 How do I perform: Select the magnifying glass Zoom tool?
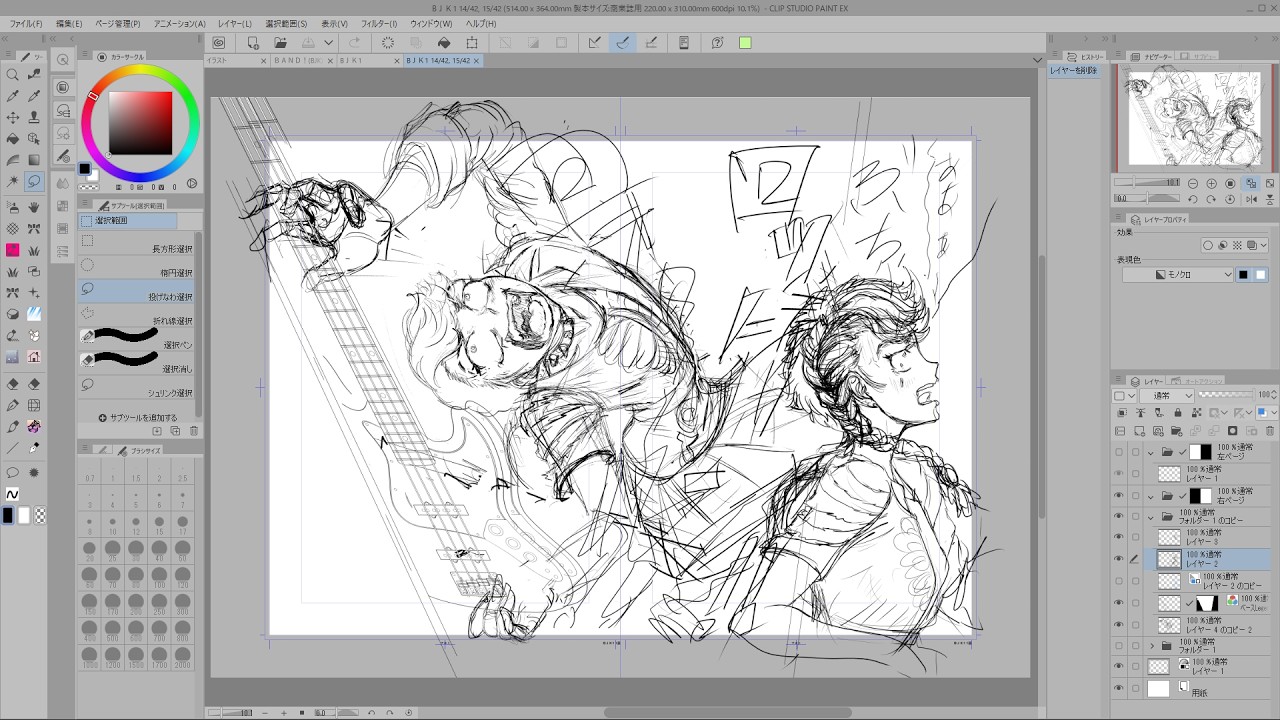click(x=13, y=75)
